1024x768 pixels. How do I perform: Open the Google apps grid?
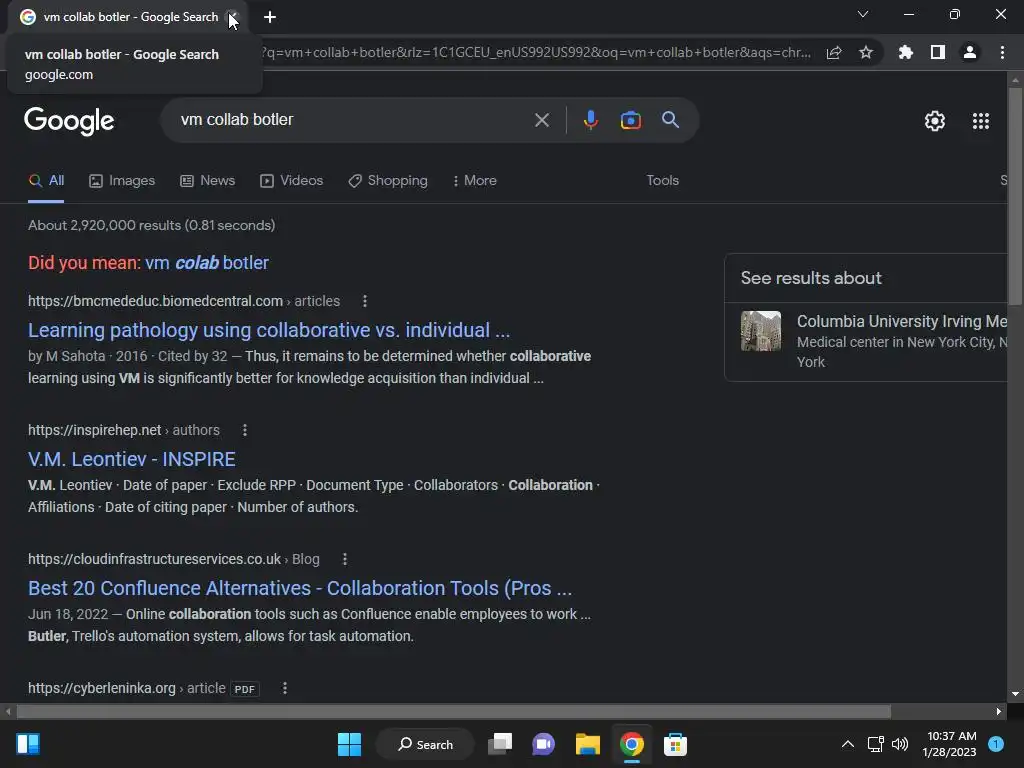click(980, 121)
